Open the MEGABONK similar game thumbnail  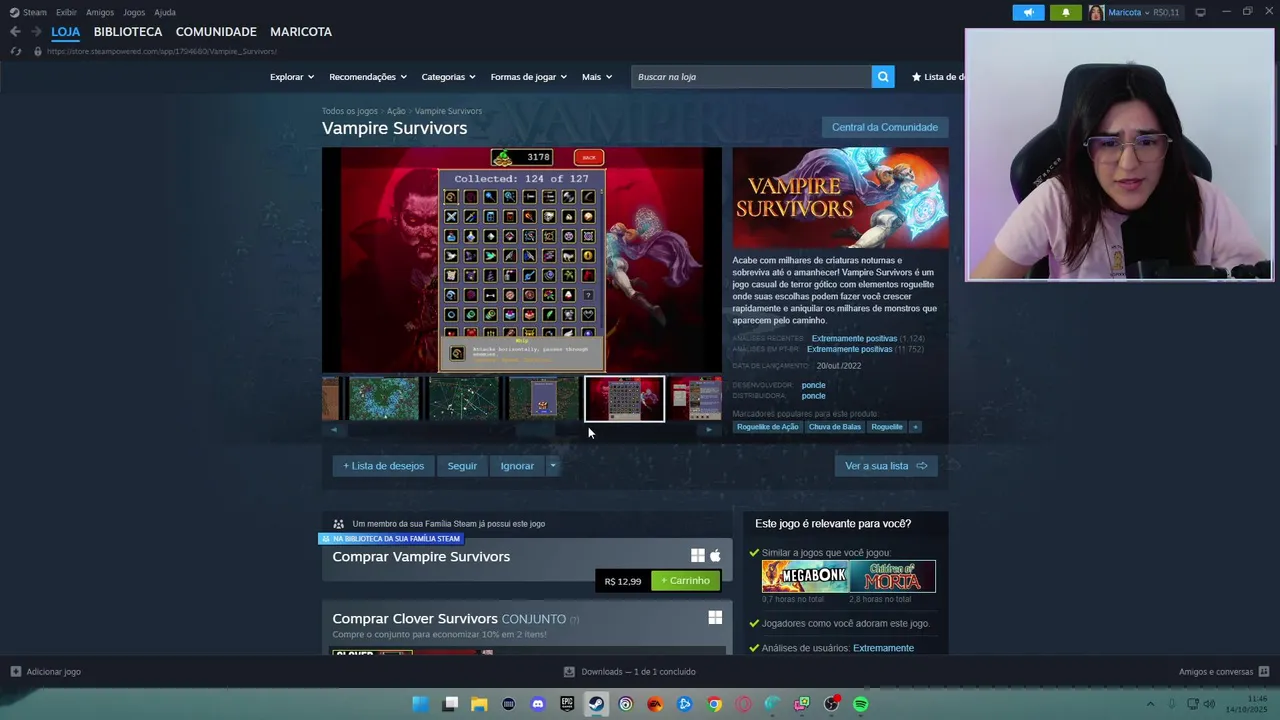click(805, 576)
